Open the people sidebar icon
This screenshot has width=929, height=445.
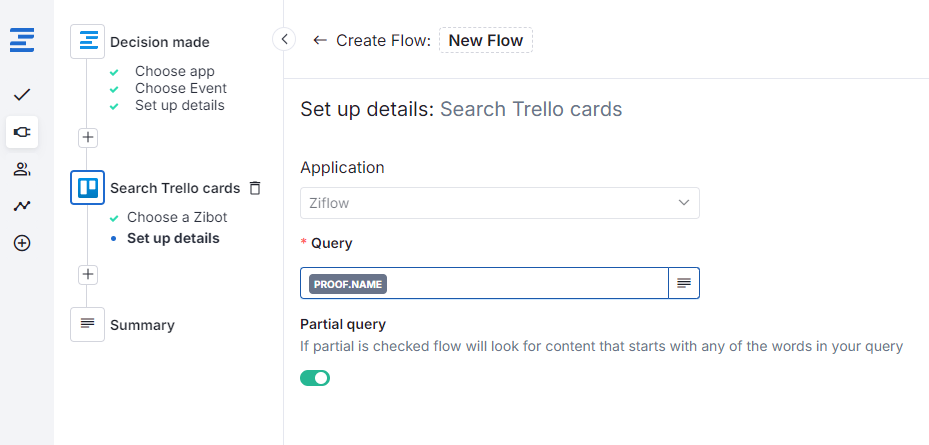click(x=22, y=169)
